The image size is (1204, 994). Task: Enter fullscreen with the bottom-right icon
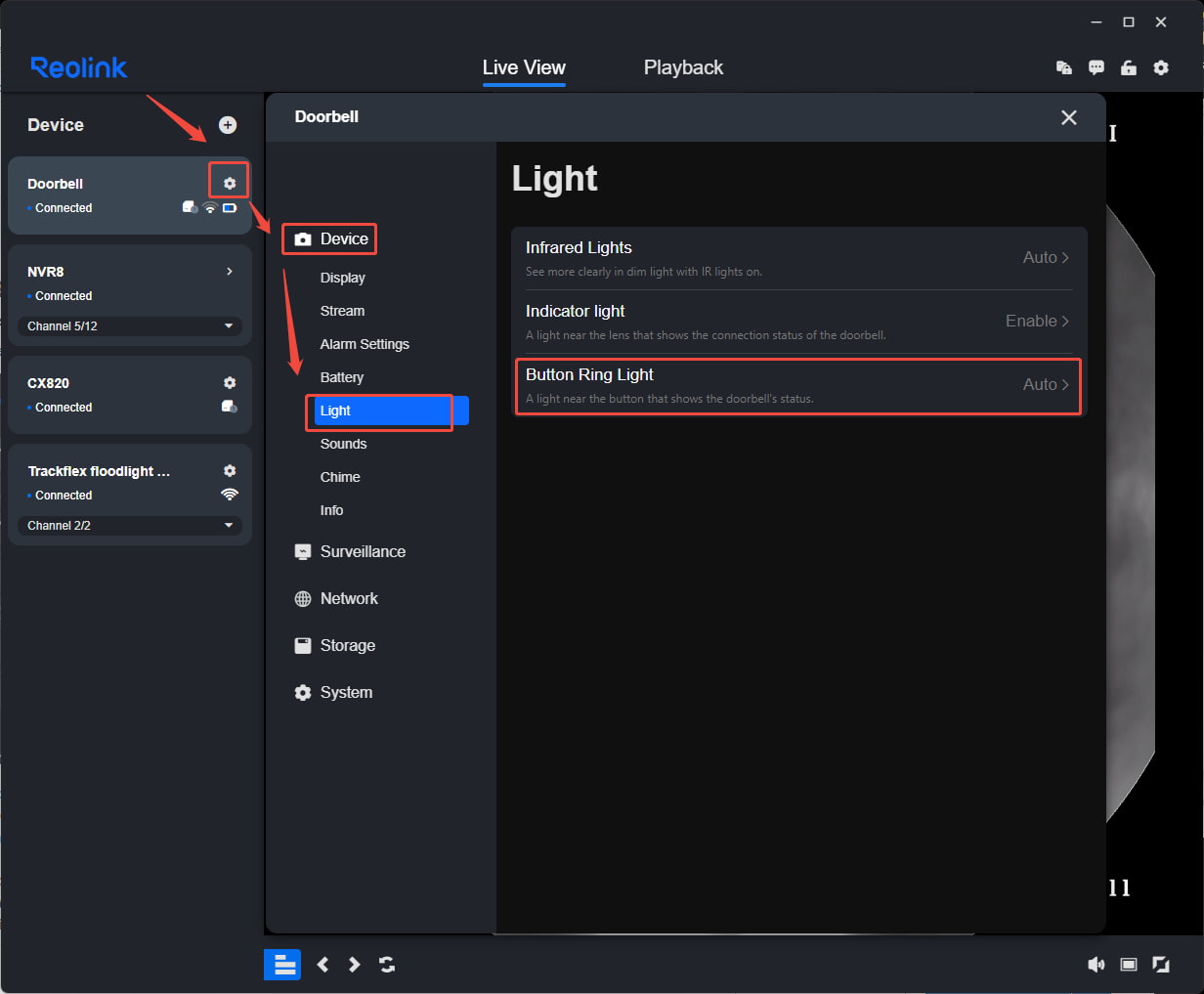pos(1161,965)
